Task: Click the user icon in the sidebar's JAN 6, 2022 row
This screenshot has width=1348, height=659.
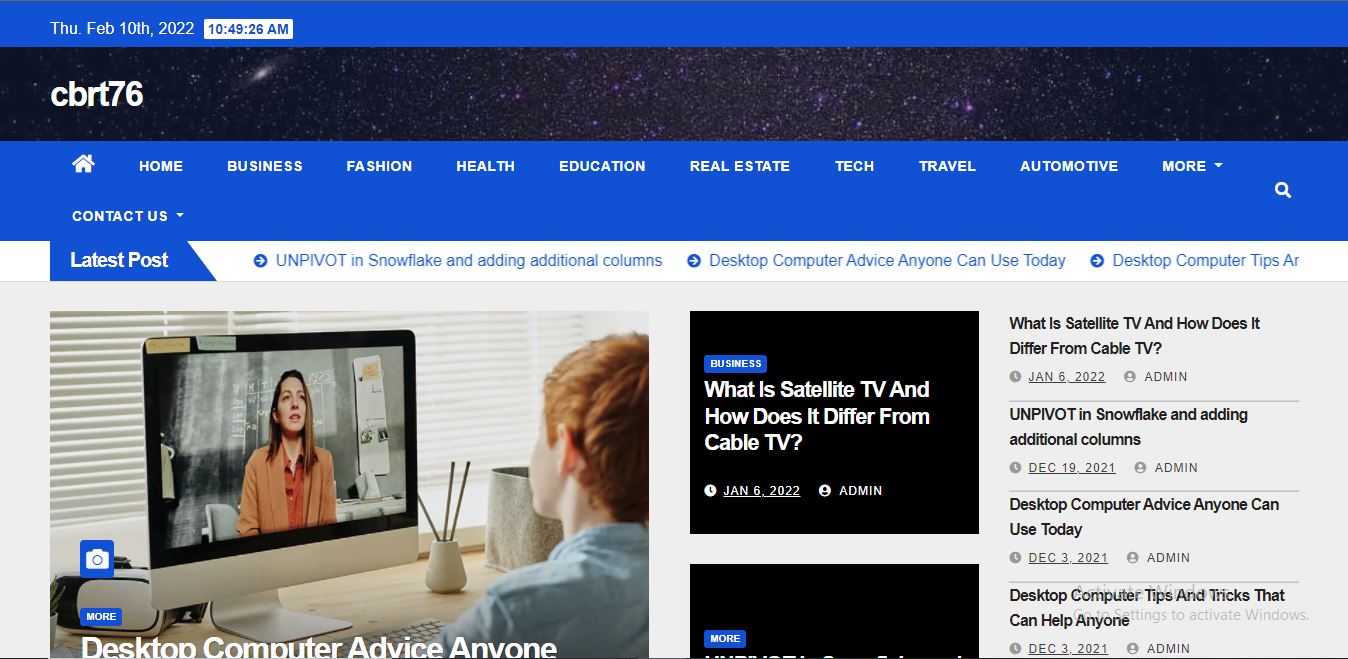Action: point(1130,377)
